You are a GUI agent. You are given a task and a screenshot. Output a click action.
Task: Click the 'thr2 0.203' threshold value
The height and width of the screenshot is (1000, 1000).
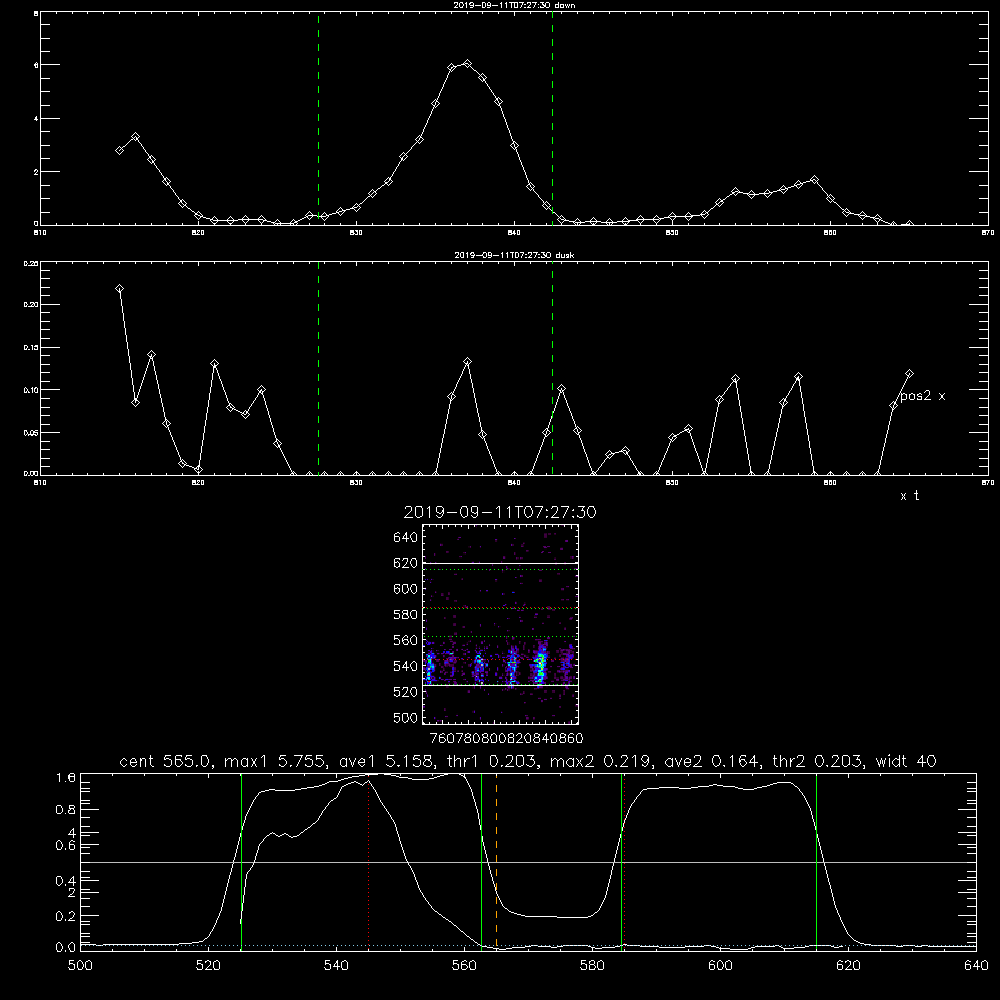[817, 761]
